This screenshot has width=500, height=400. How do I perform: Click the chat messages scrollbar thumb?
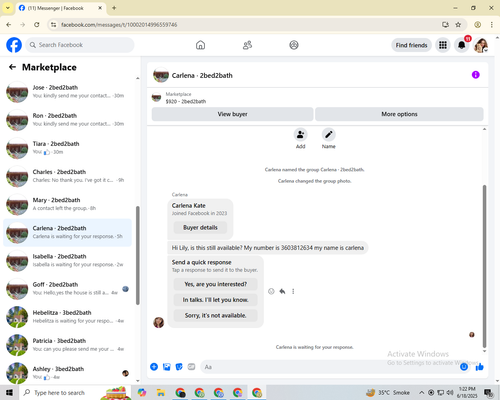[x=484, y=266]
